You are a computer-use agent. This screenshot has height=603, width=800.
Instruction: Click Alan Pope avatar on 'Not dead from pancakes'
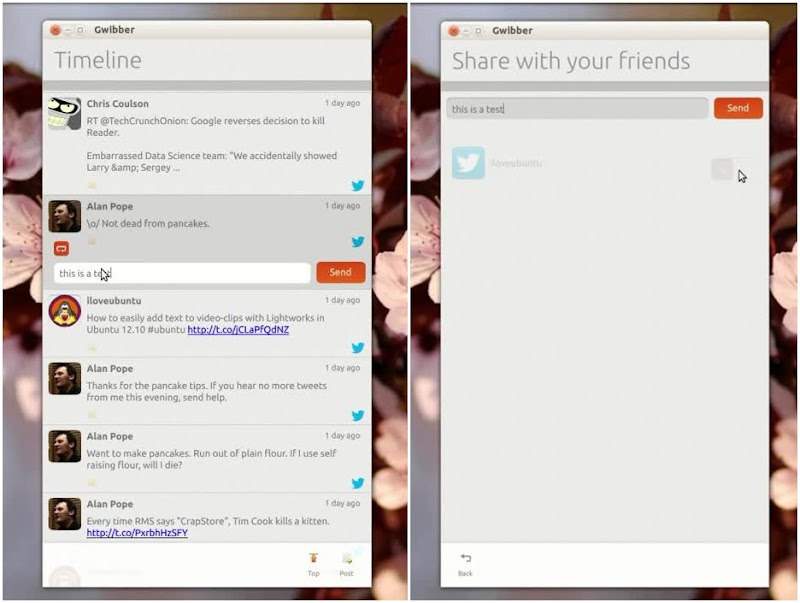65,216
